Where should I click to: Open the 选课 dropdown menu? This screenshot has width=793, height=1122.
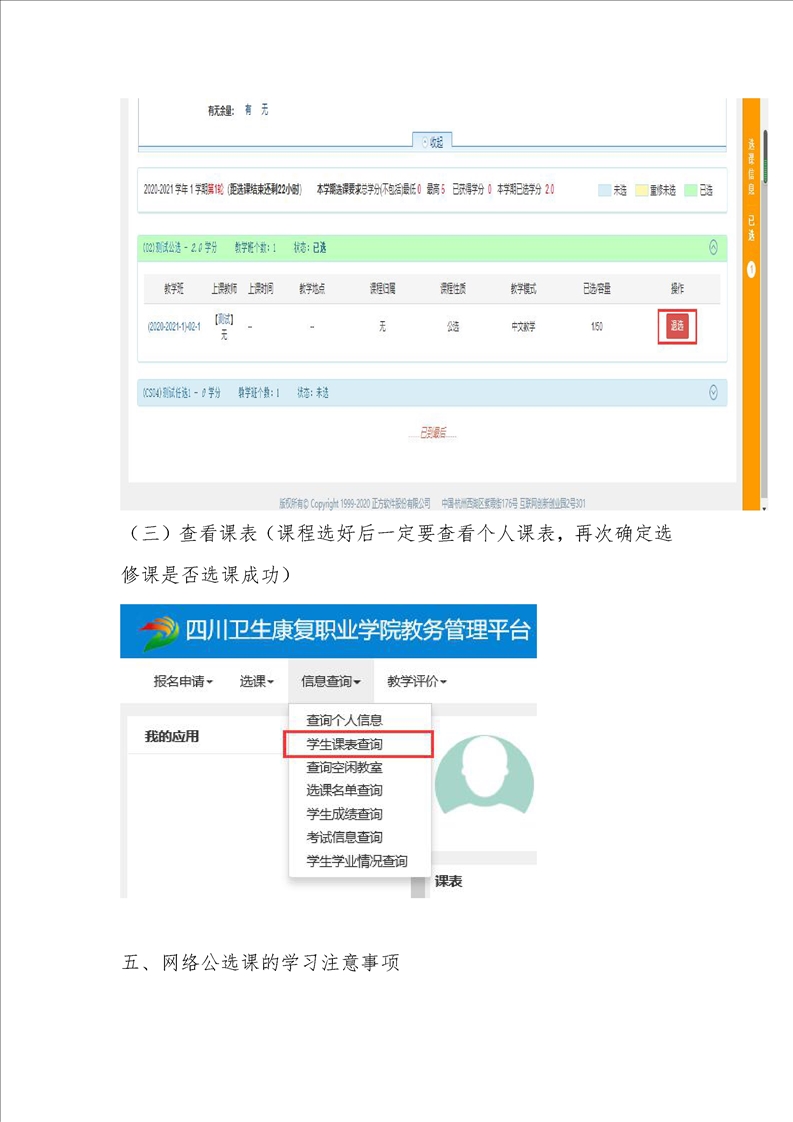point(256,681)
